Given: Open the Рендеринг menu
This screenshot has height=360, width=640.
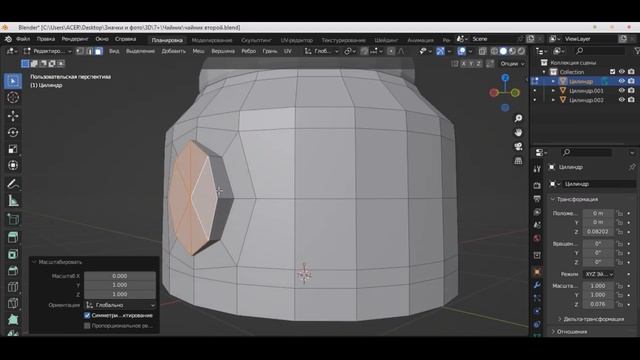Looking at the screenshot, I should click(x=75, y=39).
